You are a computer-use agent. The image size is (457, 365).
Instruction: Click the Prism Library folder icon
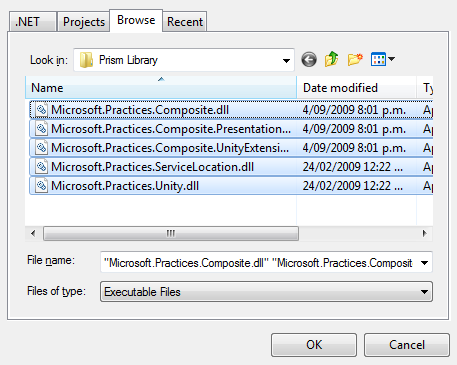[86, 60]
